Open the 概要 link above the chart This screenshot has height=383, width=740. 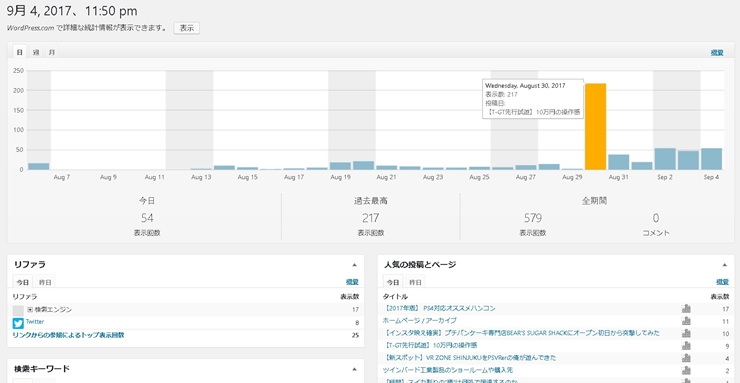716,53
